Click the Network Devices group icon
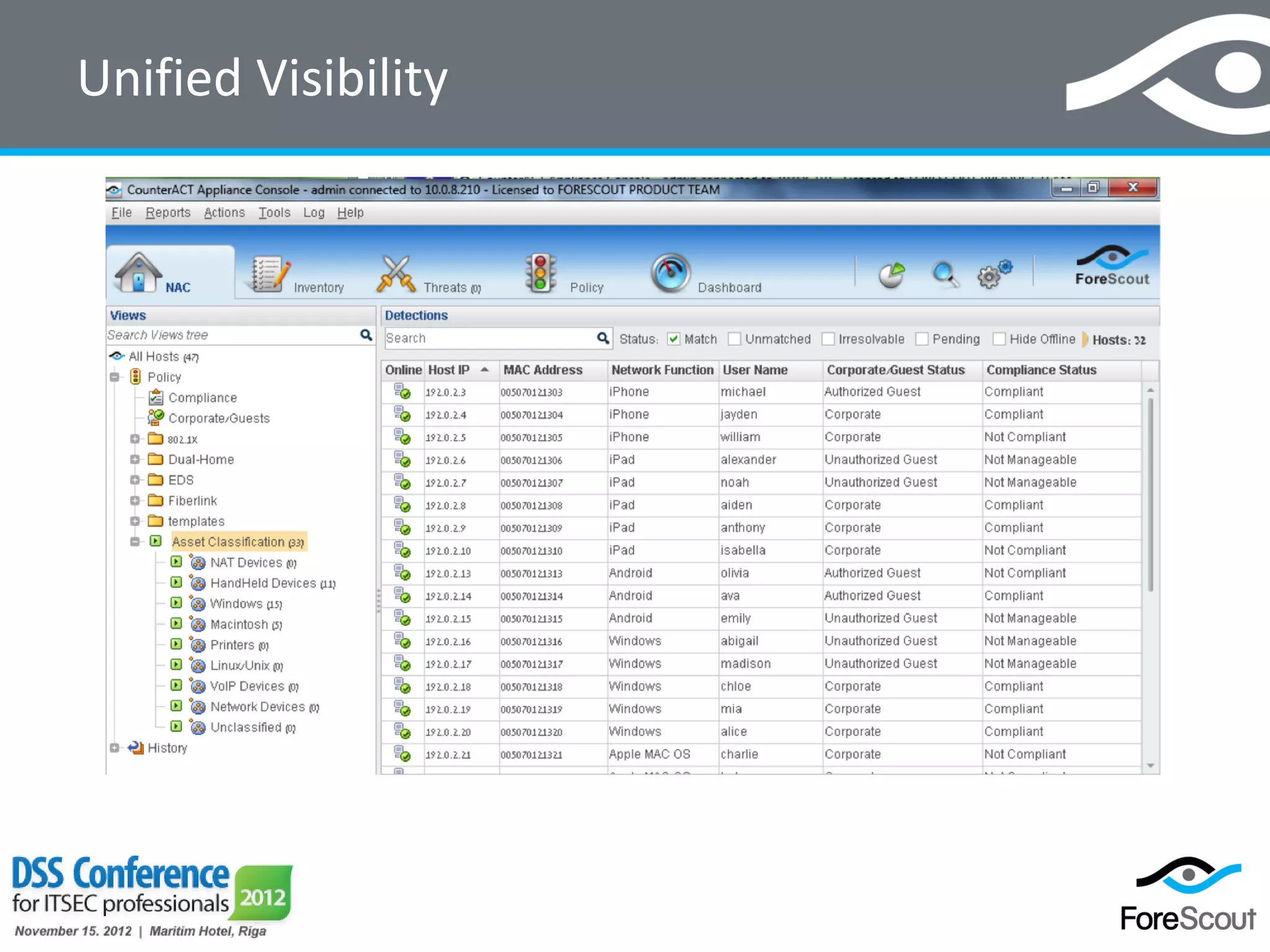The height and width of the screenshot is (952, 1270). (x=197, y=707)
